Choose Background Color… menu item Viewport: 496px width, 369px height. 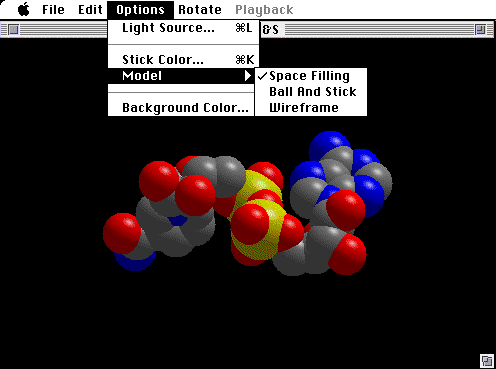181,108
